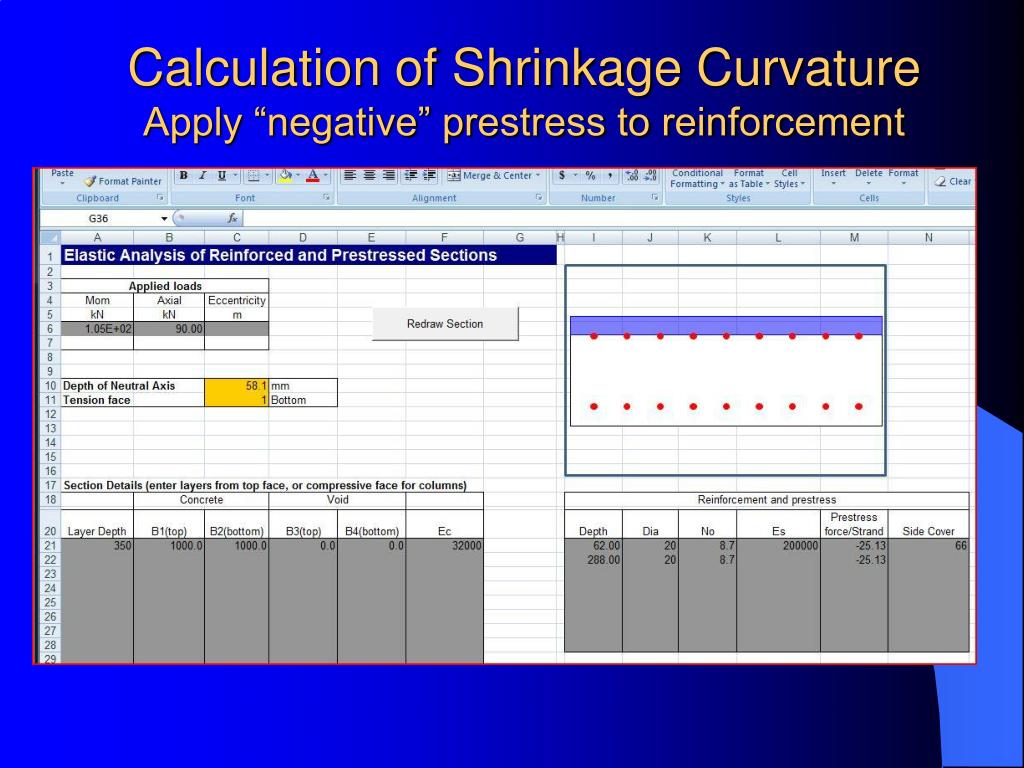
Task: Click the Name Box showing G36
Action: point(99,219)
